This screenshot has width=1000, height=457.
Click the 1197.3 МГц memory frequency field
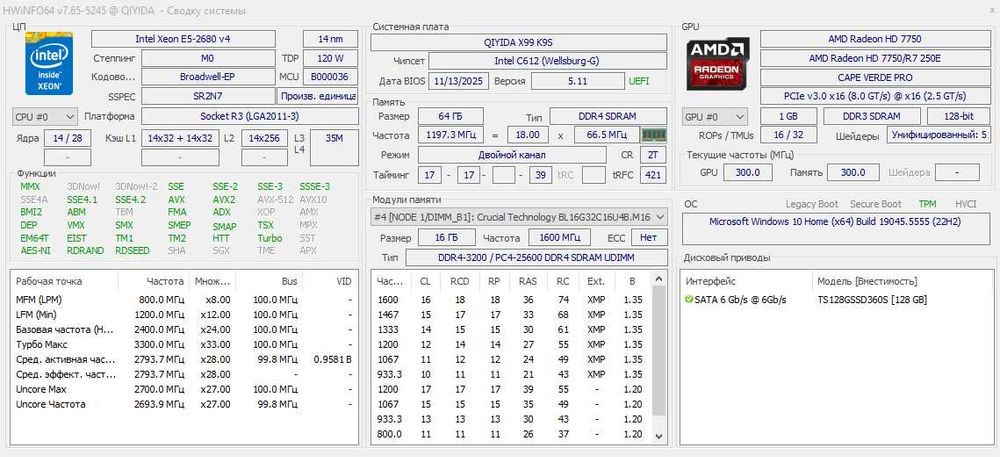[450, 135]
